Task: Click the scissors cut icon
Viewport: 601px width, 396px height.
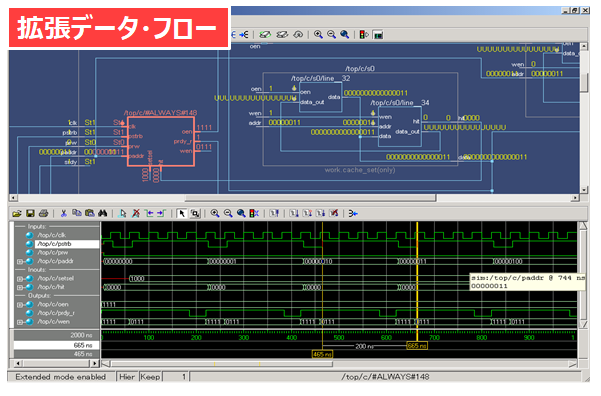Action: point(64,213)
